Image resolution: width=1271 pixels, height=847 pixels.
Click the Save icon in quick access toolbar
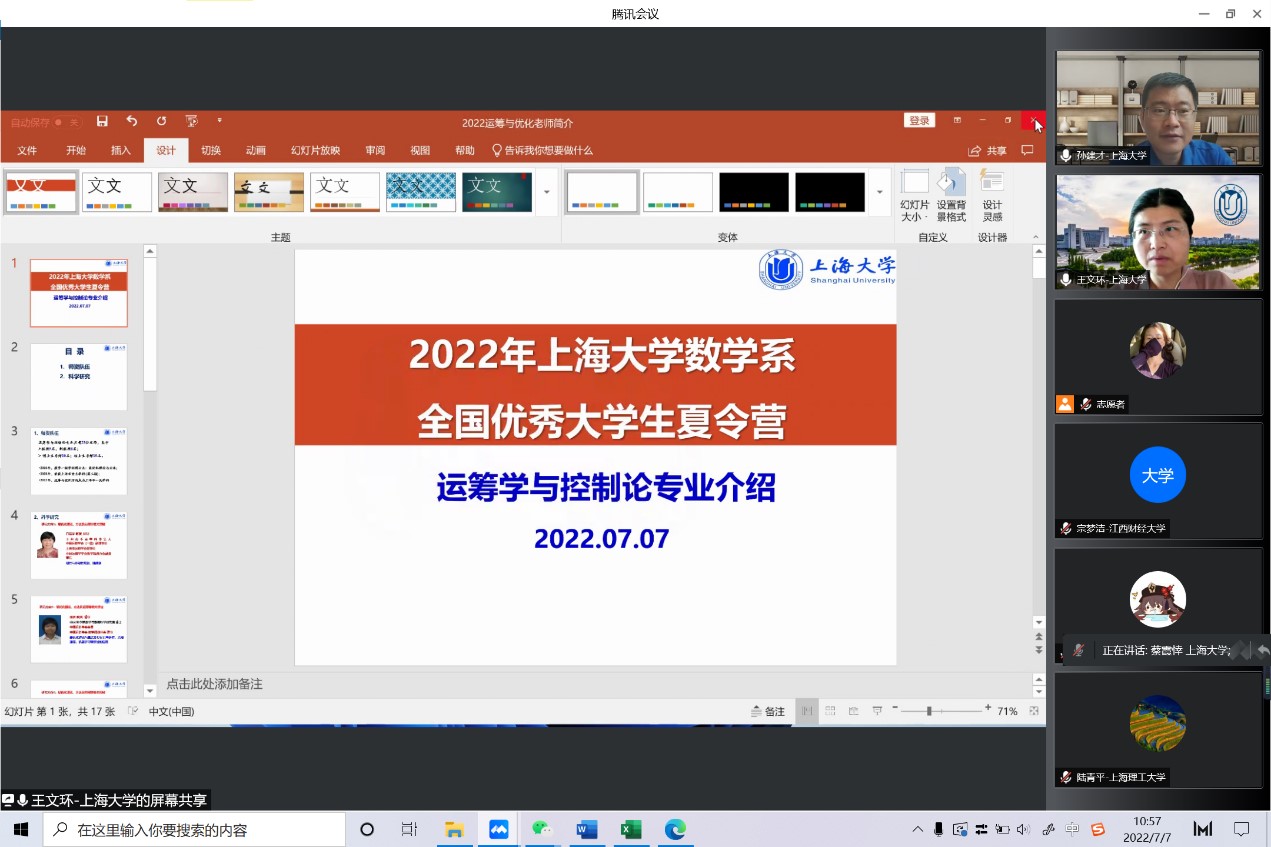point(102,121)
